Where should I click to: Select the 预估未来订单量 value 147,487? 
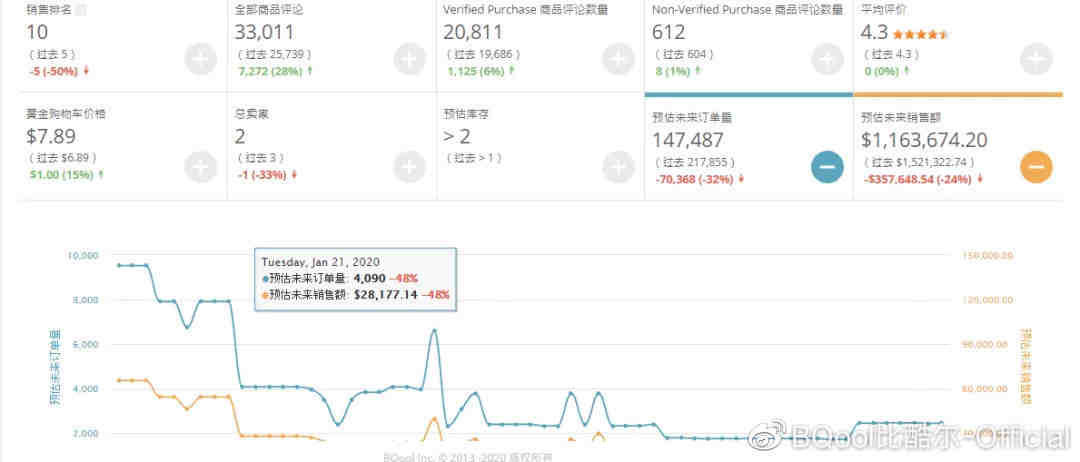pos(687,140)
